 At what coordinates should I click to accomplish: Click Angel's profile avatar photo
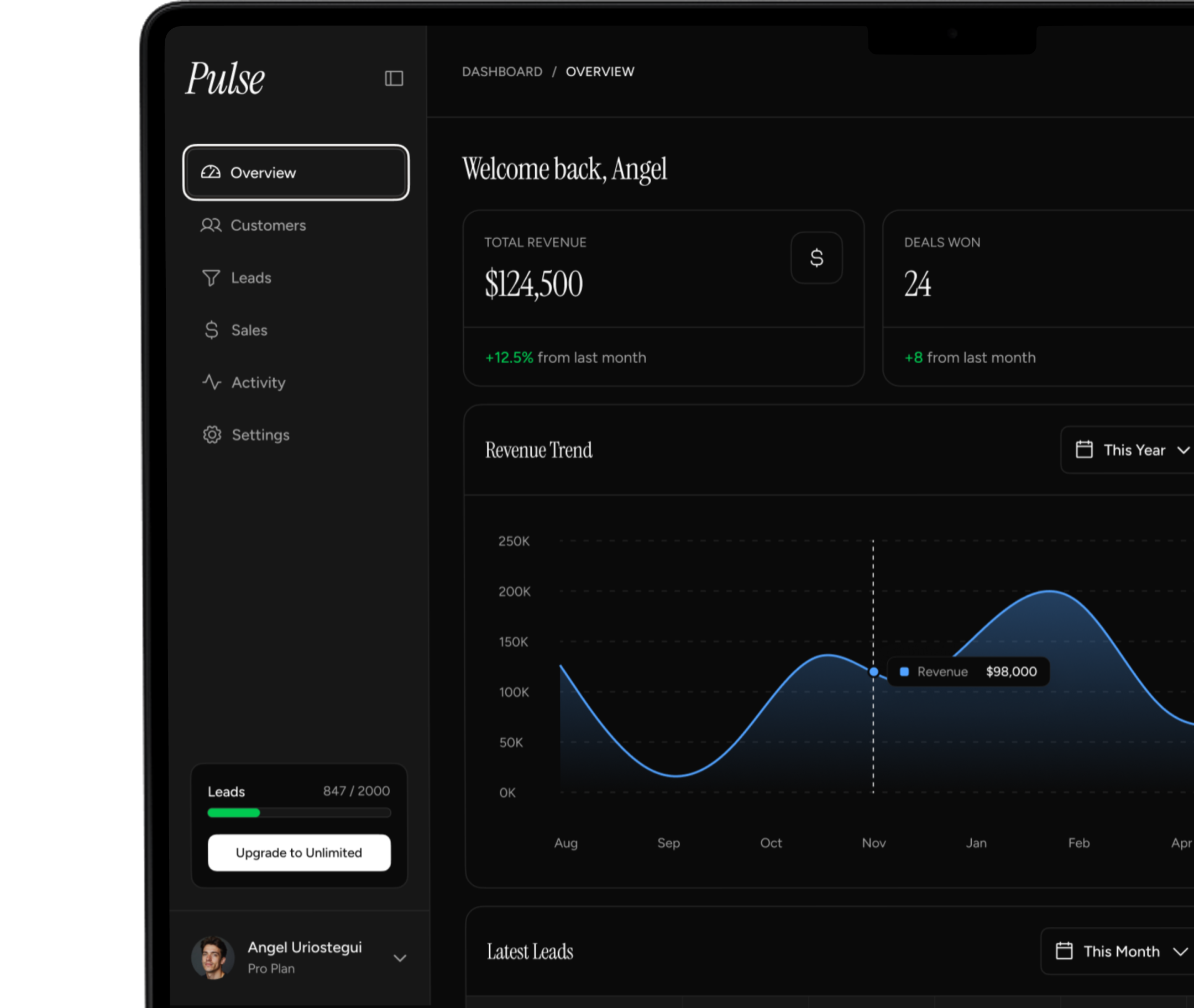(x=213, y=957)
